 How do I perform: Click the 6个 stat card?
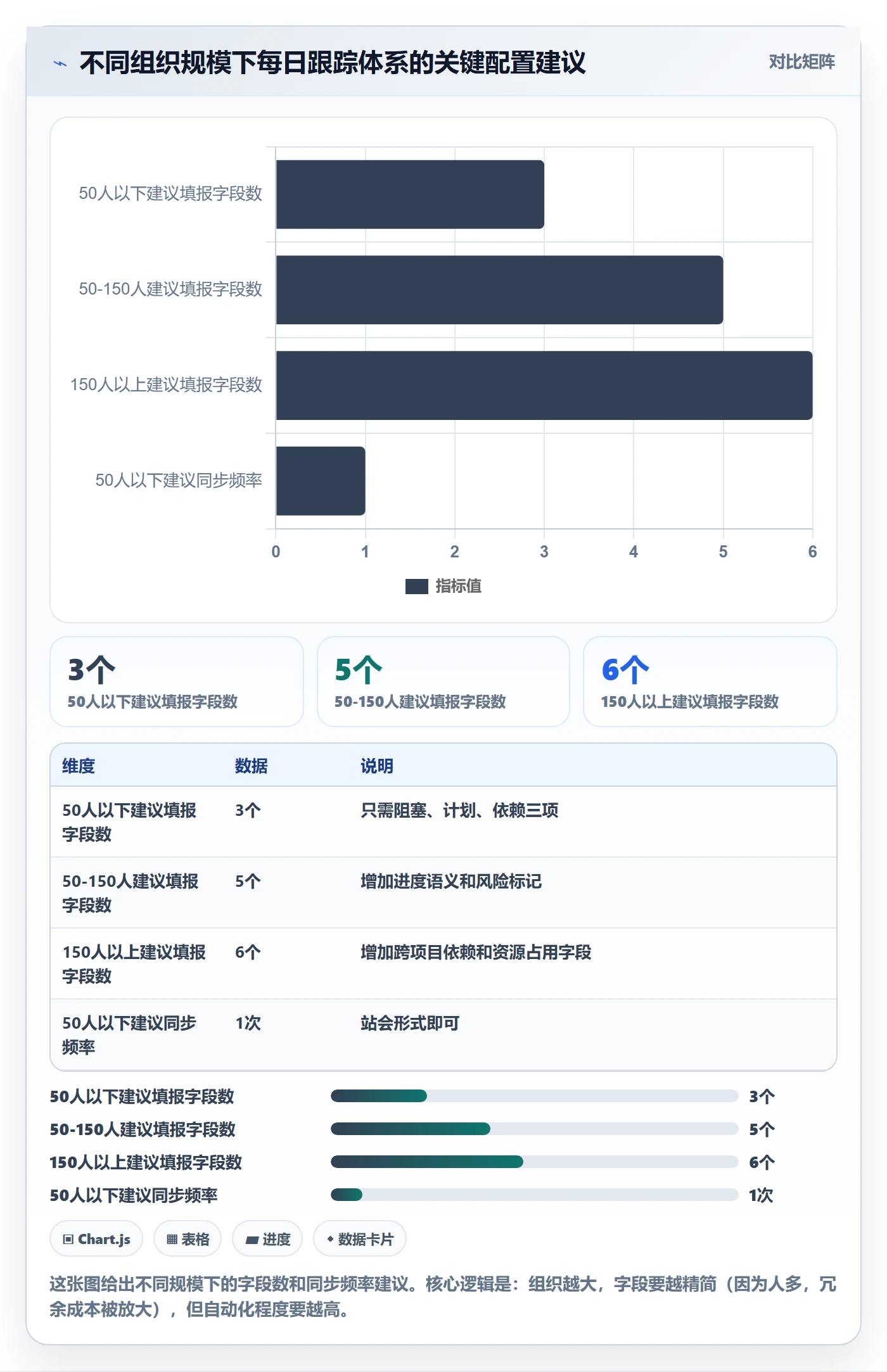pyautogui.click(x=710, y=682)
